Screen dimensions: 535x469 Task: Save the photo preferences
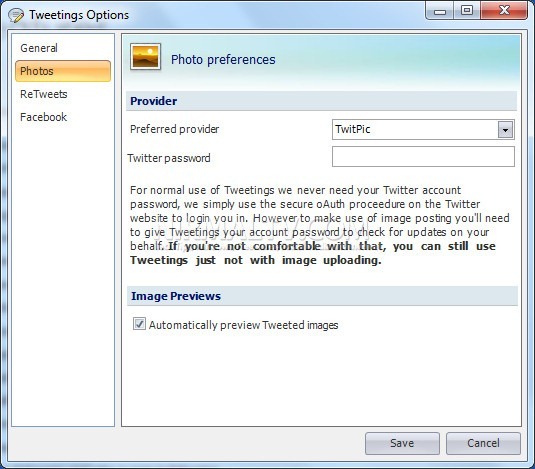[402, 443]
